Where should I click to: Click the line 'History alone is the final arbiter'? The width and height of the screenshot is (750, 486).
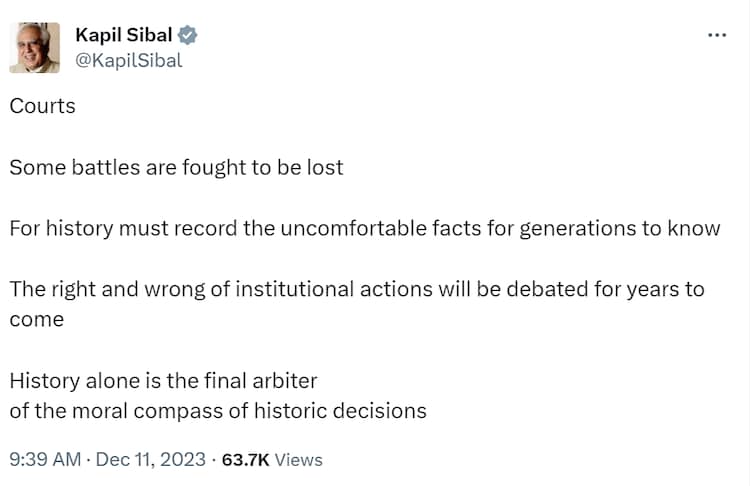tap(163, 380)
